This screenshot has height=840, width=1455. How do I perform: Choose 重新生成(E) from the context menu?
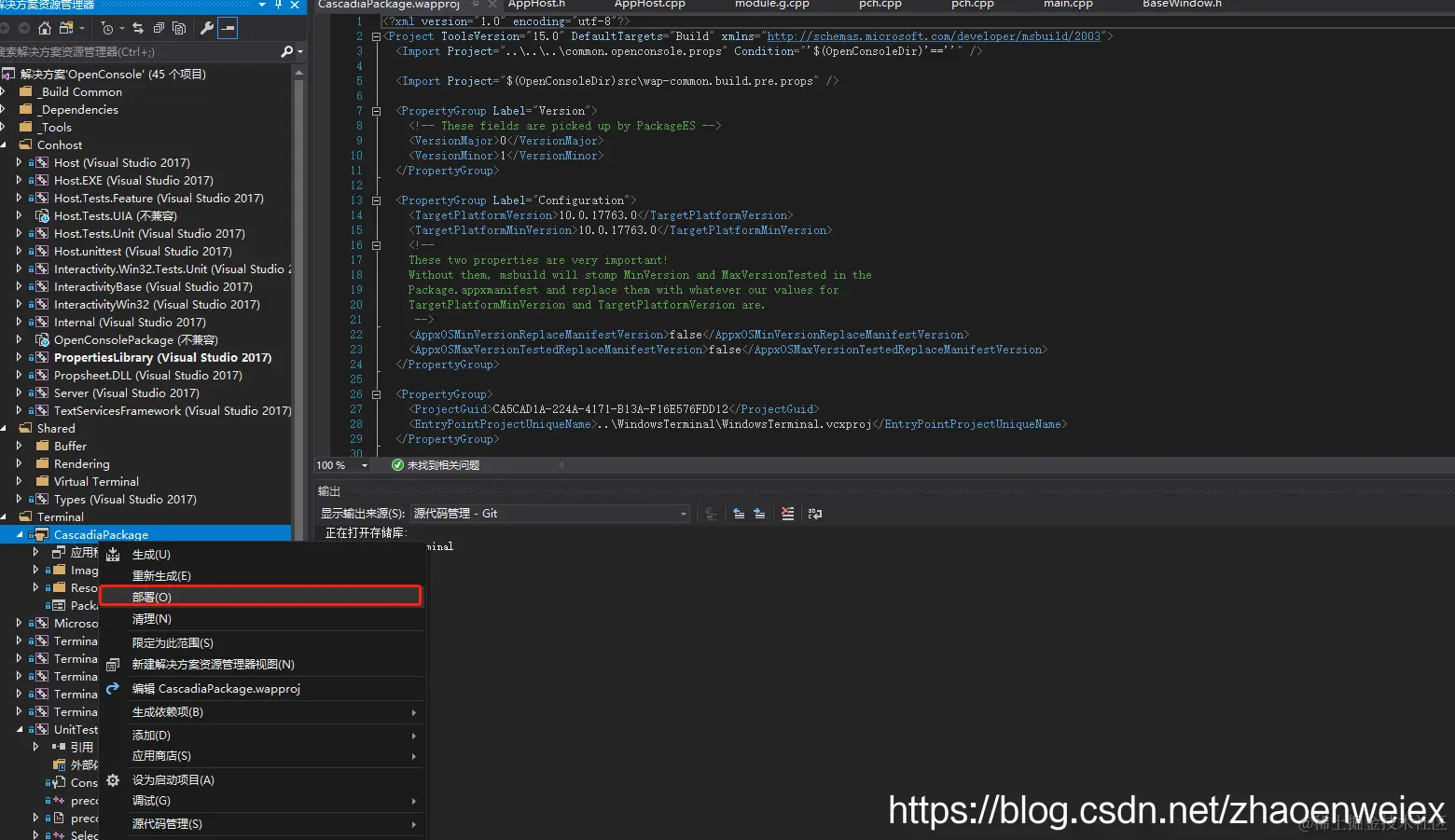tap(261, 576)
